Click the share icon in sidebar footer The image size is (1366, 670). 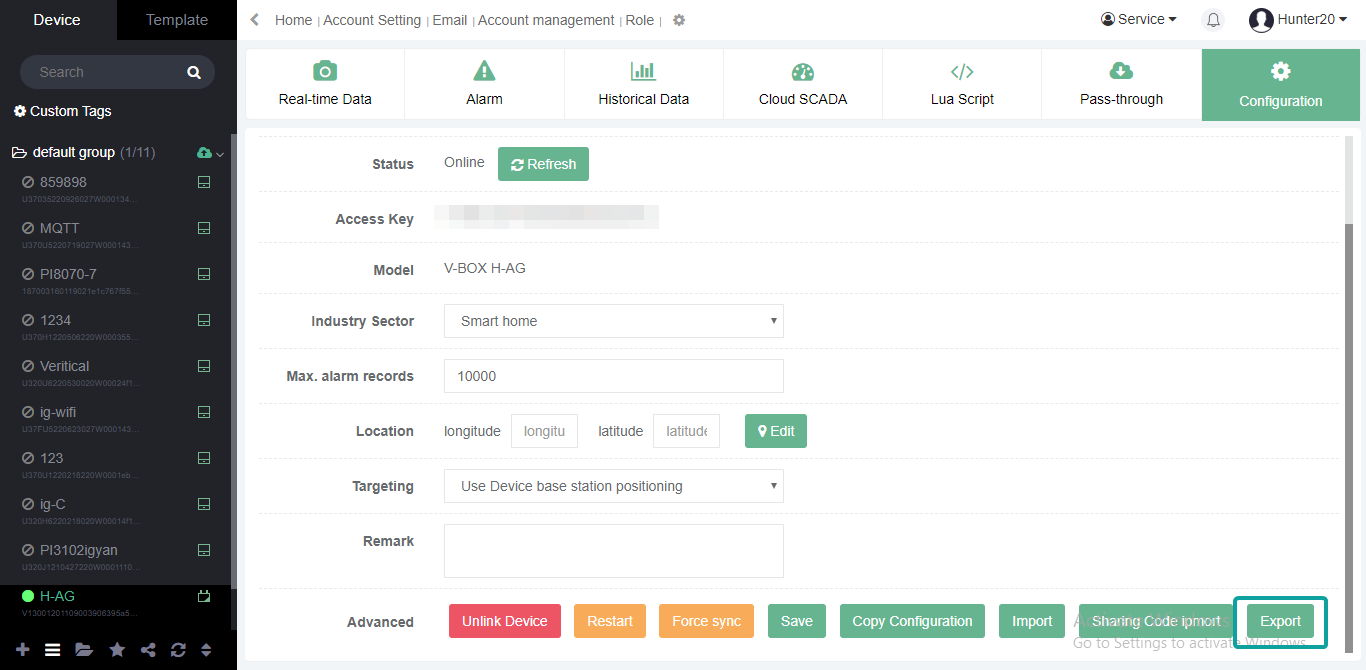point(148,650)
